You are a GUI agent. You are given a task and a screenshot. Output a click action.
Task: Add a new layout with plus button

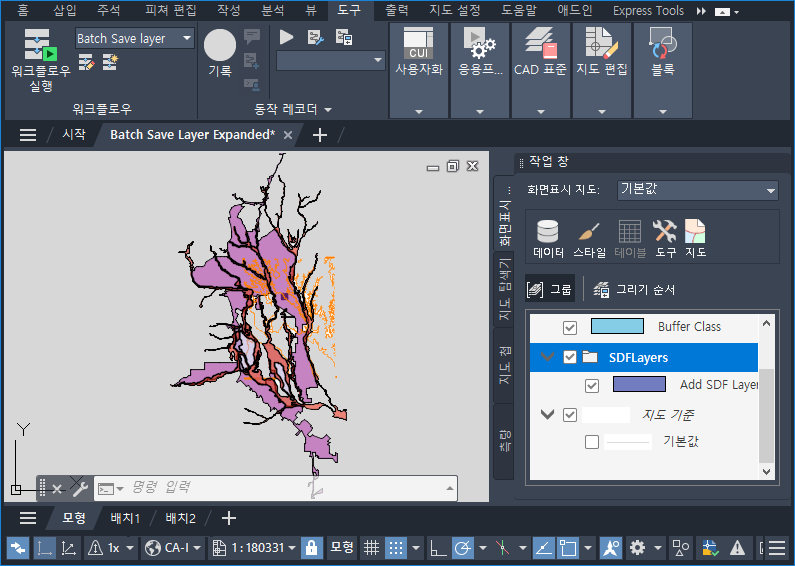click(x=229, y=518)
